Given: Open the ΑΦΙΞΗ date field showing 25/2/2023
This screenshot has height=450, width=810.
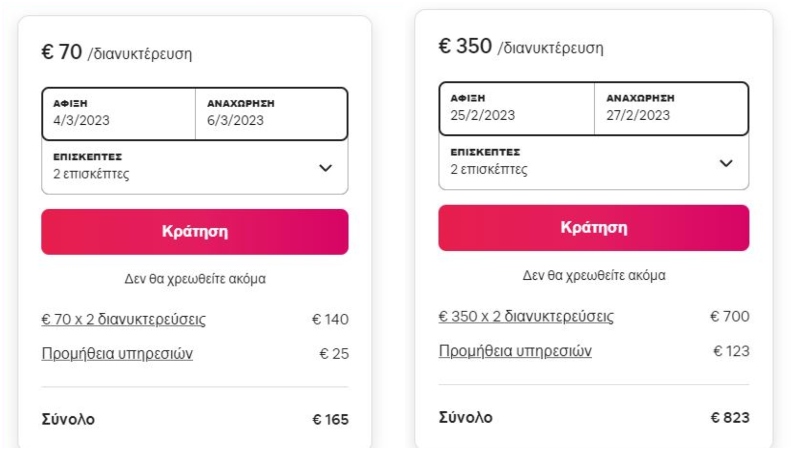Looking at the screenshot, I should pos(515,107).
